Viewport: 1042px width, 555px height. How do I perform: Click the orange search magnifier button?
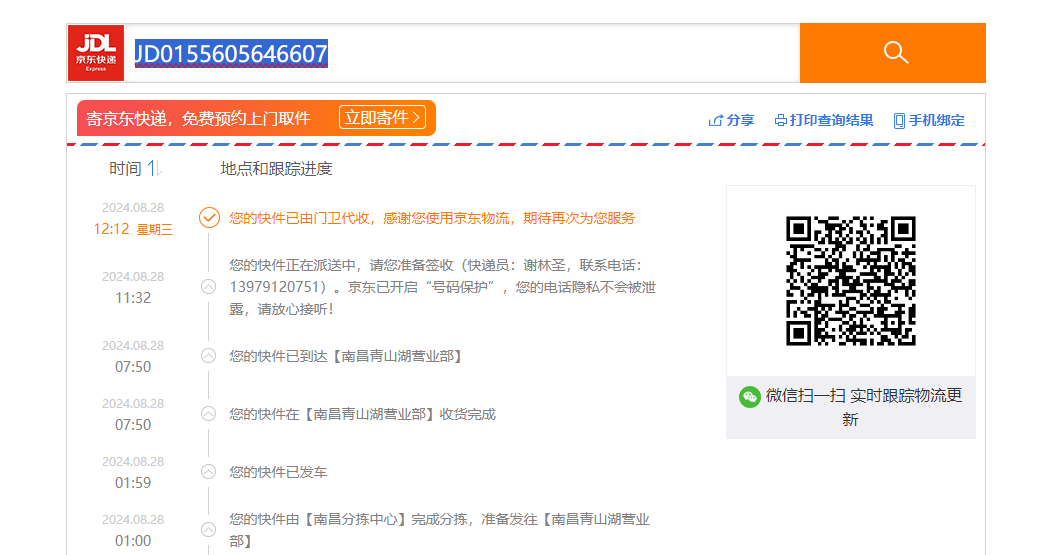click(892, 53)
